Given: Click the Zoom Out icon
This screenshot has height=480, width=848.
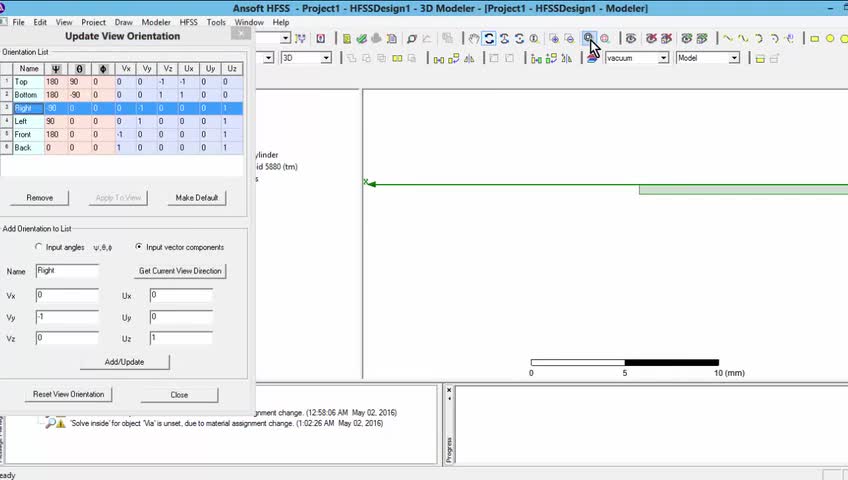Looking at the screenshot, I should [x=569, y=39].
